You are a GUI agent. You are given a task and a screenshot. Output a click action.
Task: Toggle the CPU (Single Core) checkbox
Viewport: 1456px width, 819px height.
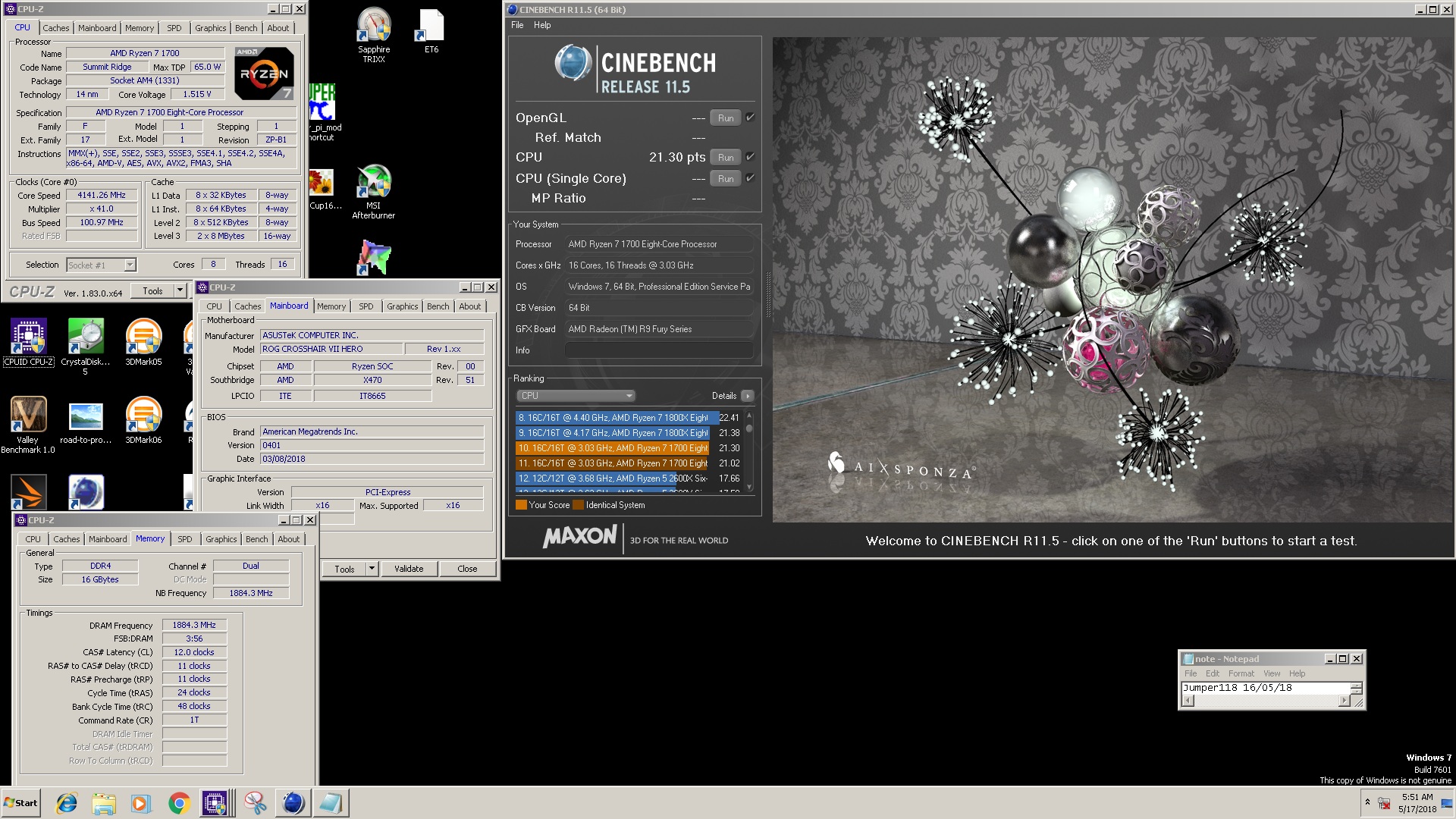[750, 178]
